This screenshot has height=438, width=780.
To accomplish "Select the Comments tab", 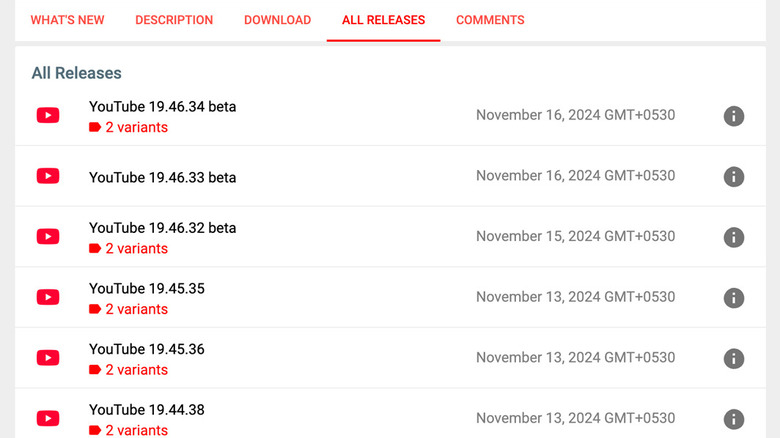I will (x=490, y=20).
